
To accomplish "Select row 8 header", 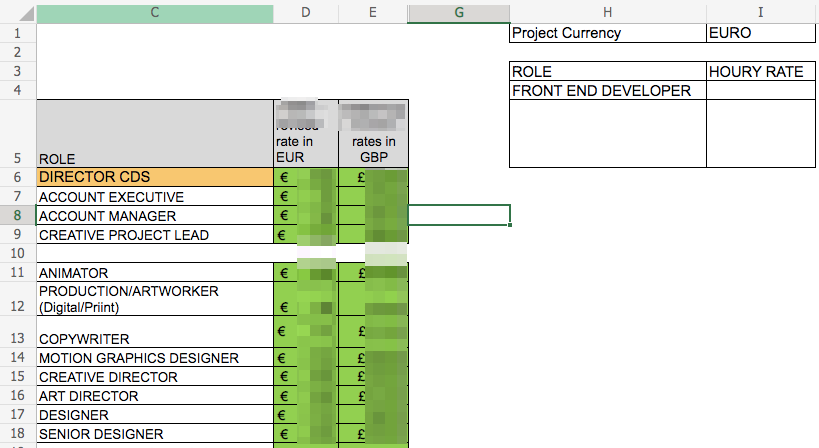I will coord(17,215).
